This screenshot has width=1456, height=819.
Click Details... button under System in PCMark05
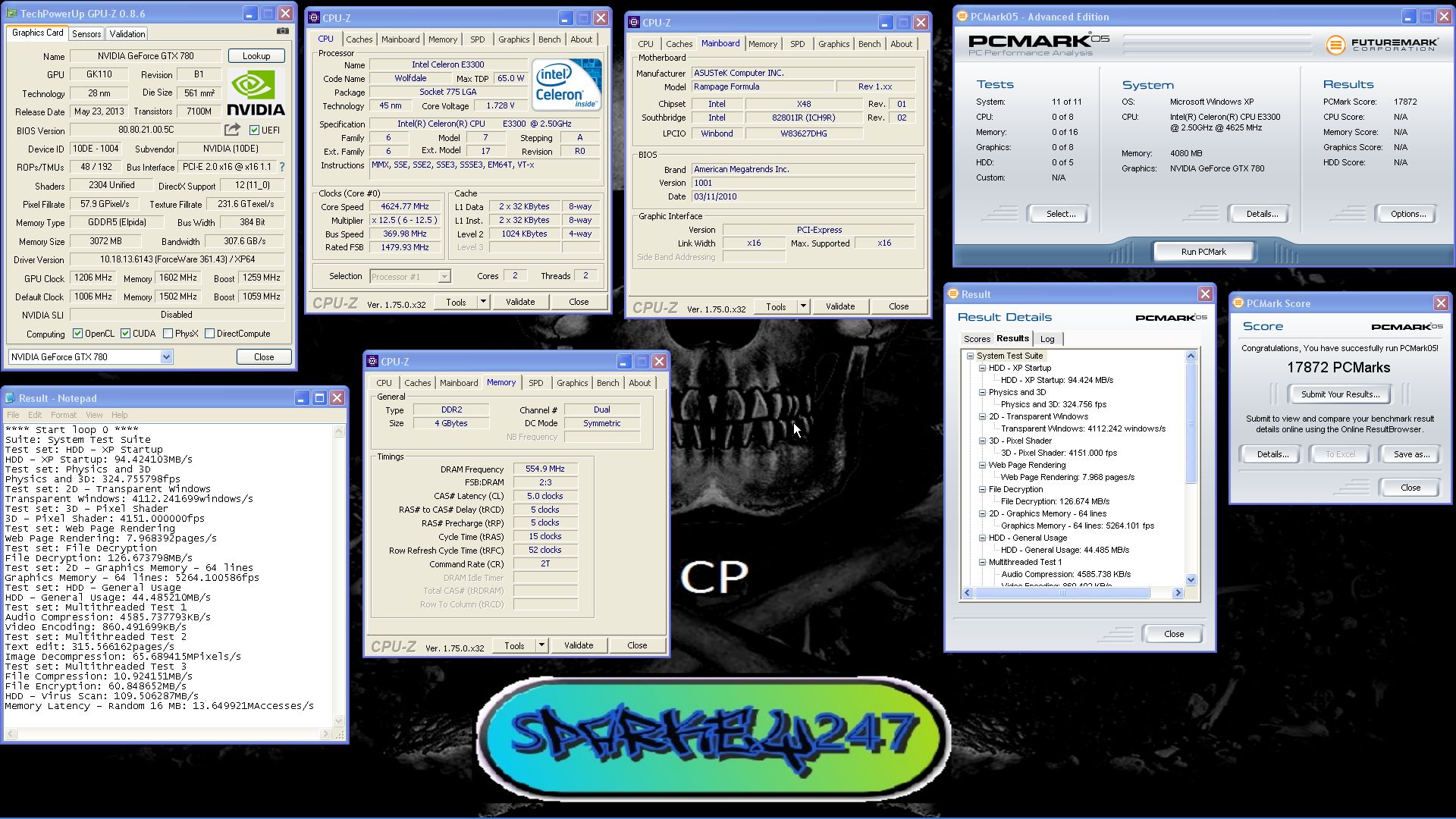[1261, 214]
